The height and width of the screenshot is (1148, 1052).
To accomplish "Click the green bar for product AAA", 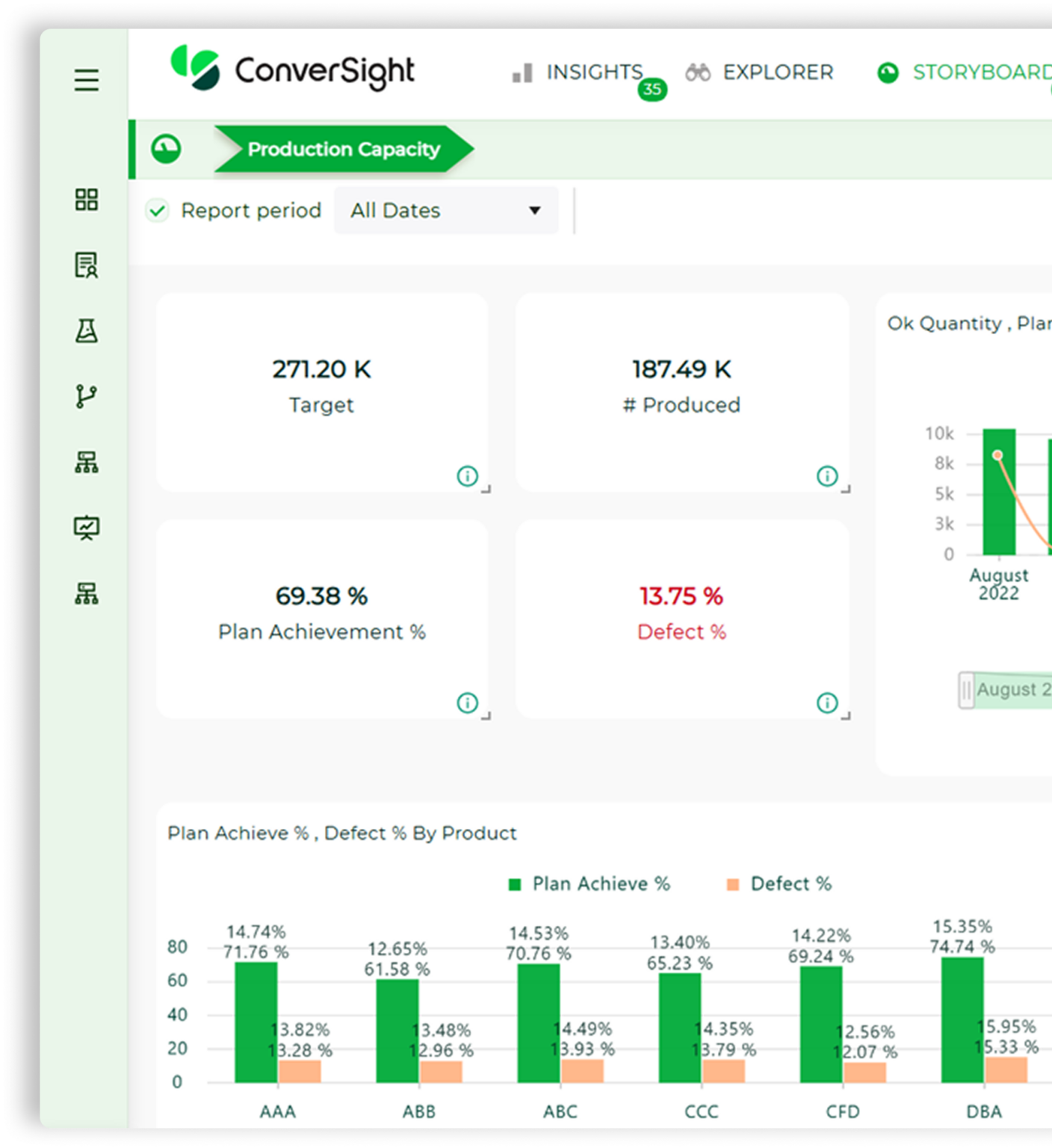I will [x=256, y=1022].
